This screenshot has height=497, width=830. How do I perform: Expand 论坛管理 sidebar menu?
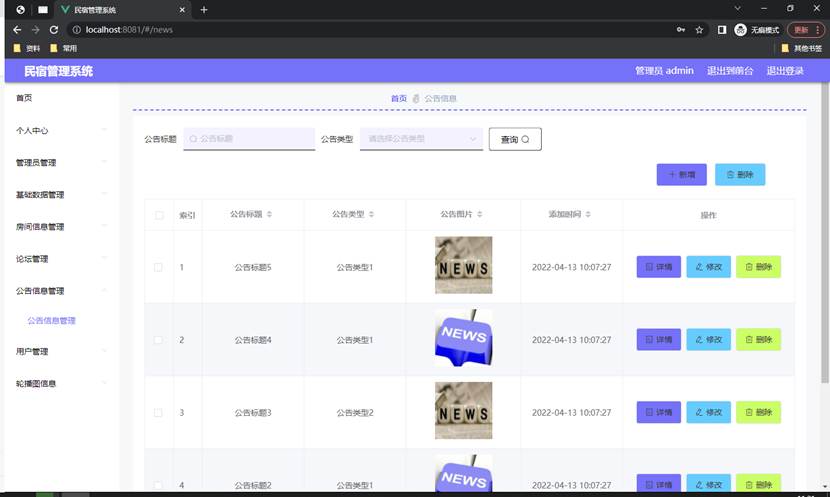(61, 259)
